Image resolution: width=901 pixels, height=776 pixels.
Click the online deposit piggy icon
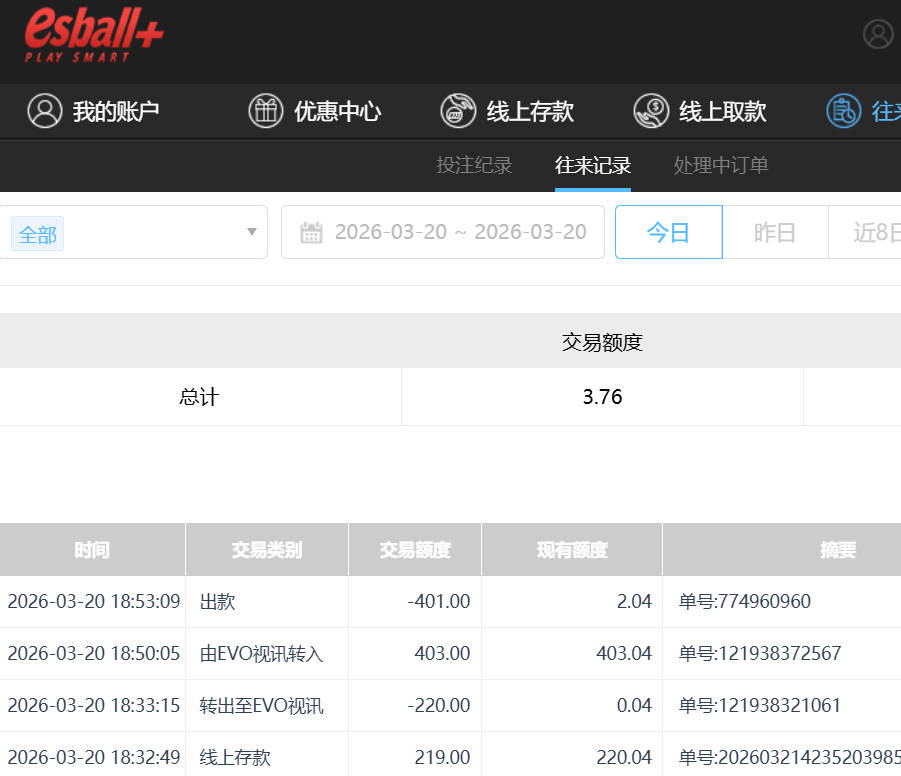(458, 111)
